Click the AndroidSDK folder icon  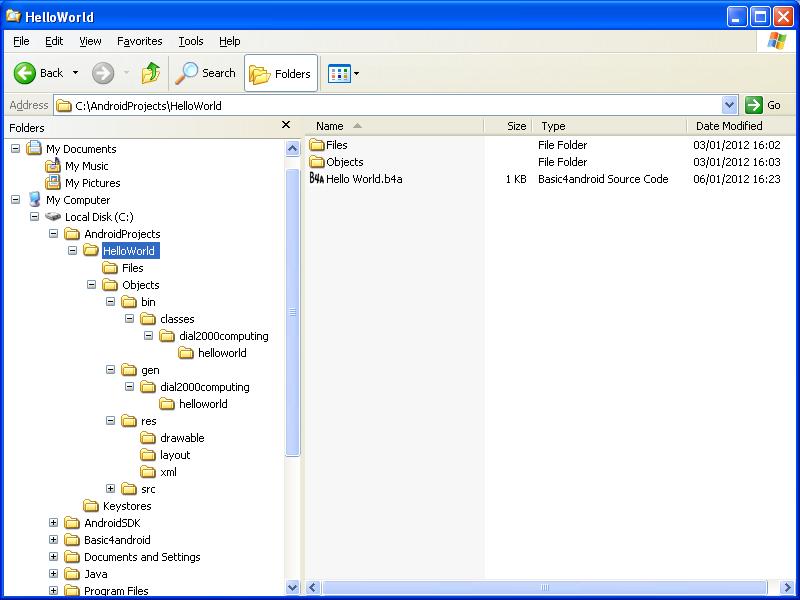pos(72,523)
